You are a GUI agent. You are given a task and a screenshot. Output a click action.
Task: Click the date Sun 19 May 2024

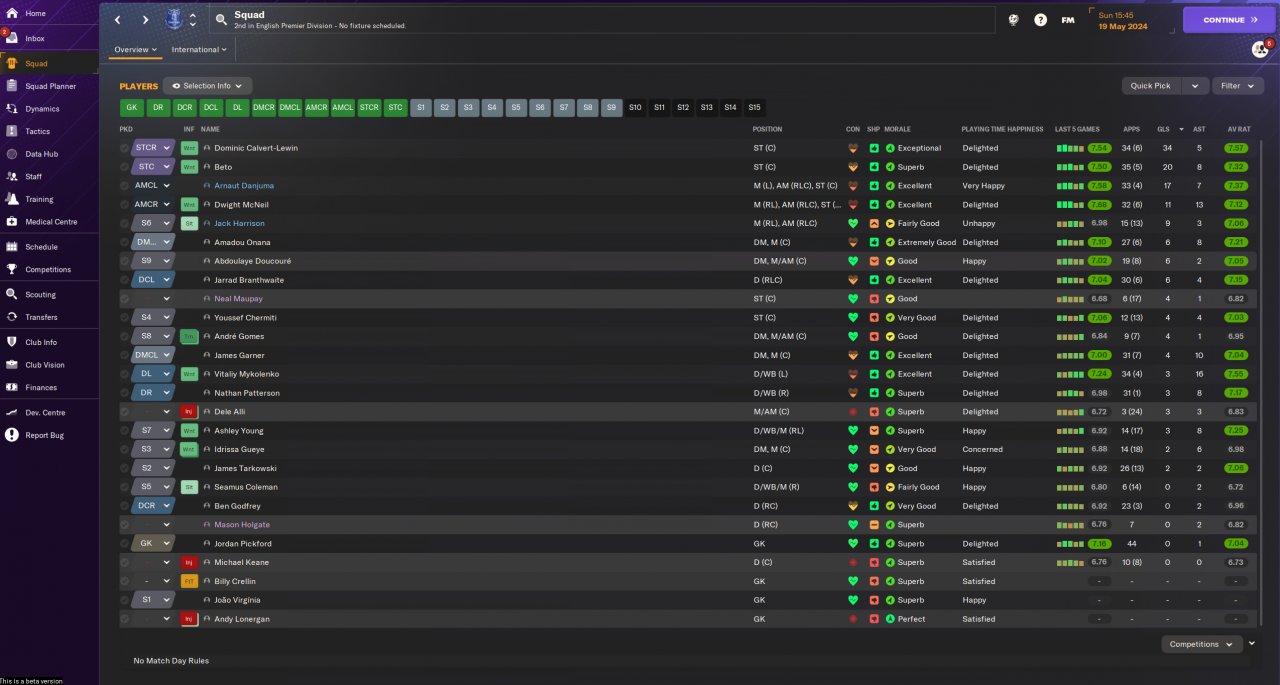point(1125,20)
